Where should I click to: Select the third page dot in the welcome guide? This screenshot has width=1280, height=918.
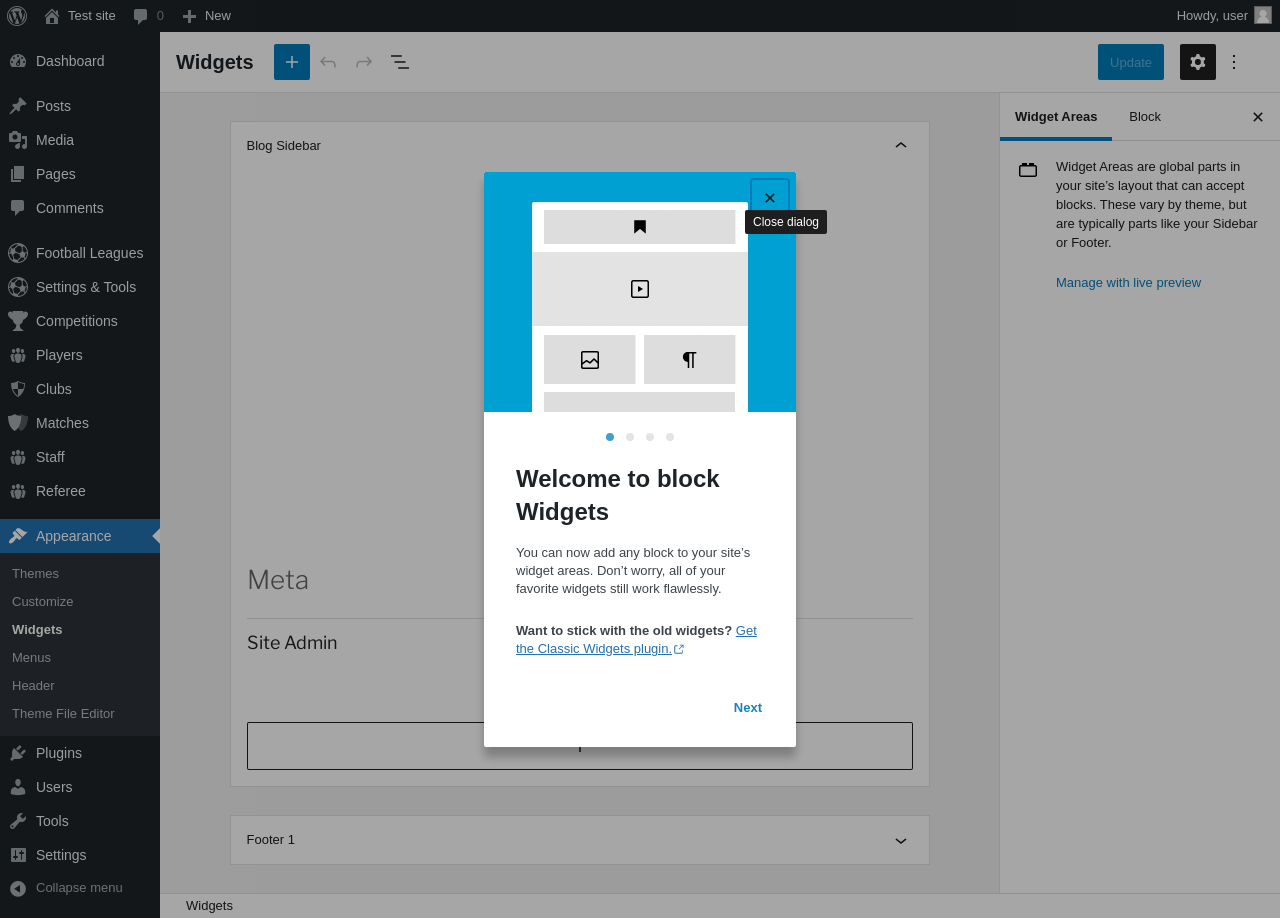click(650, 437)
